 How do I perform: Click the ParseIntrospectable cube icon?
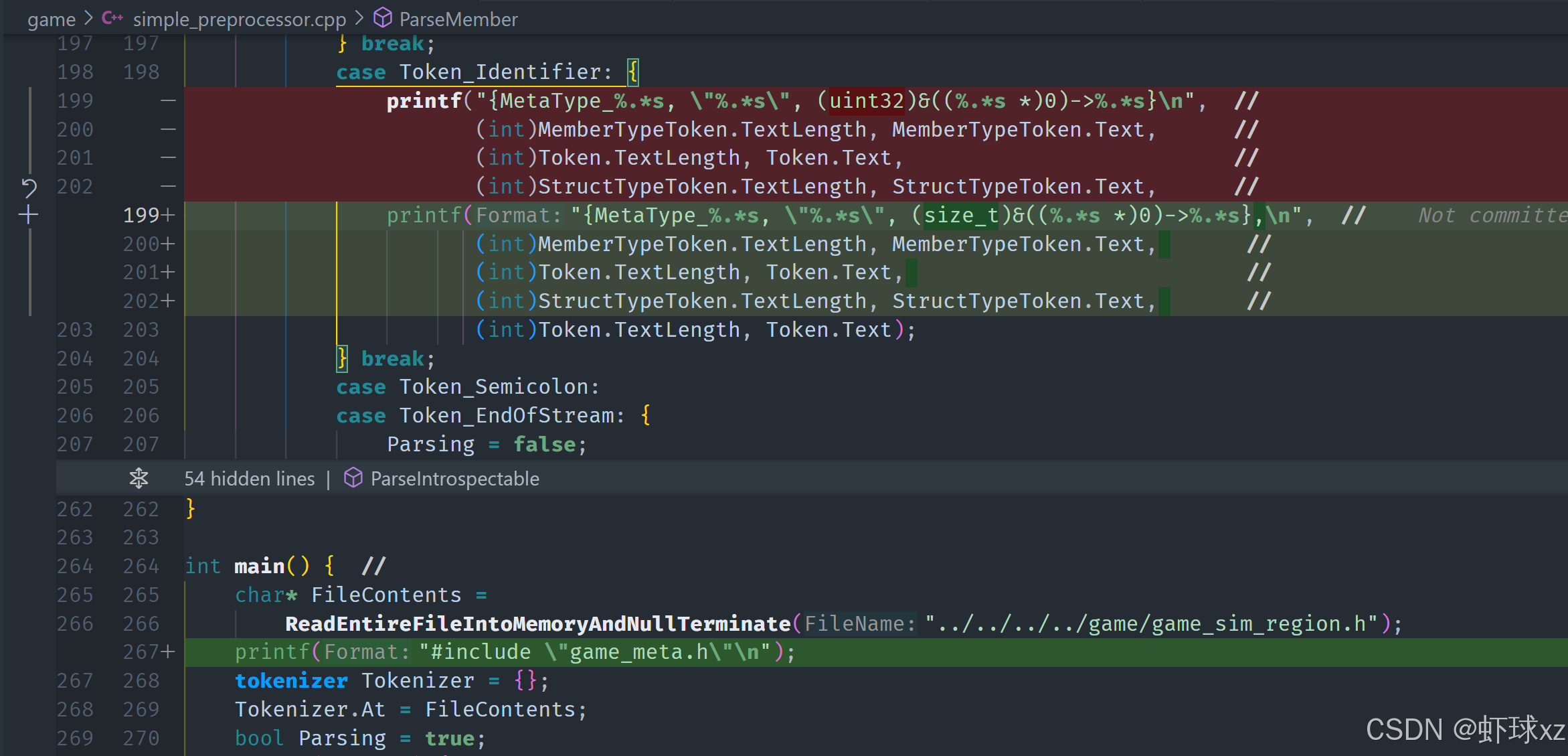[353, 478]
